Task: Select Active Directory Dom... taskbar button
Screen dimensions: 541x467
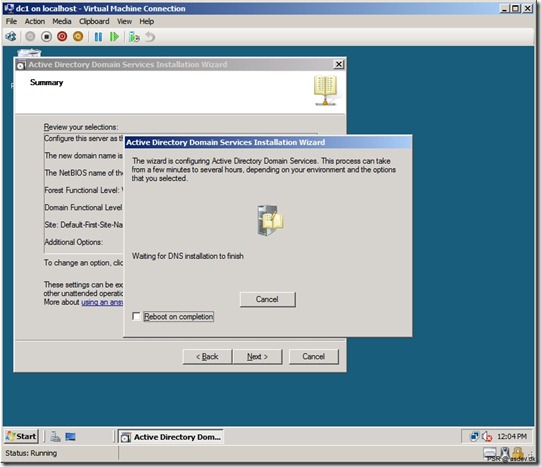Action: [171, 437]
